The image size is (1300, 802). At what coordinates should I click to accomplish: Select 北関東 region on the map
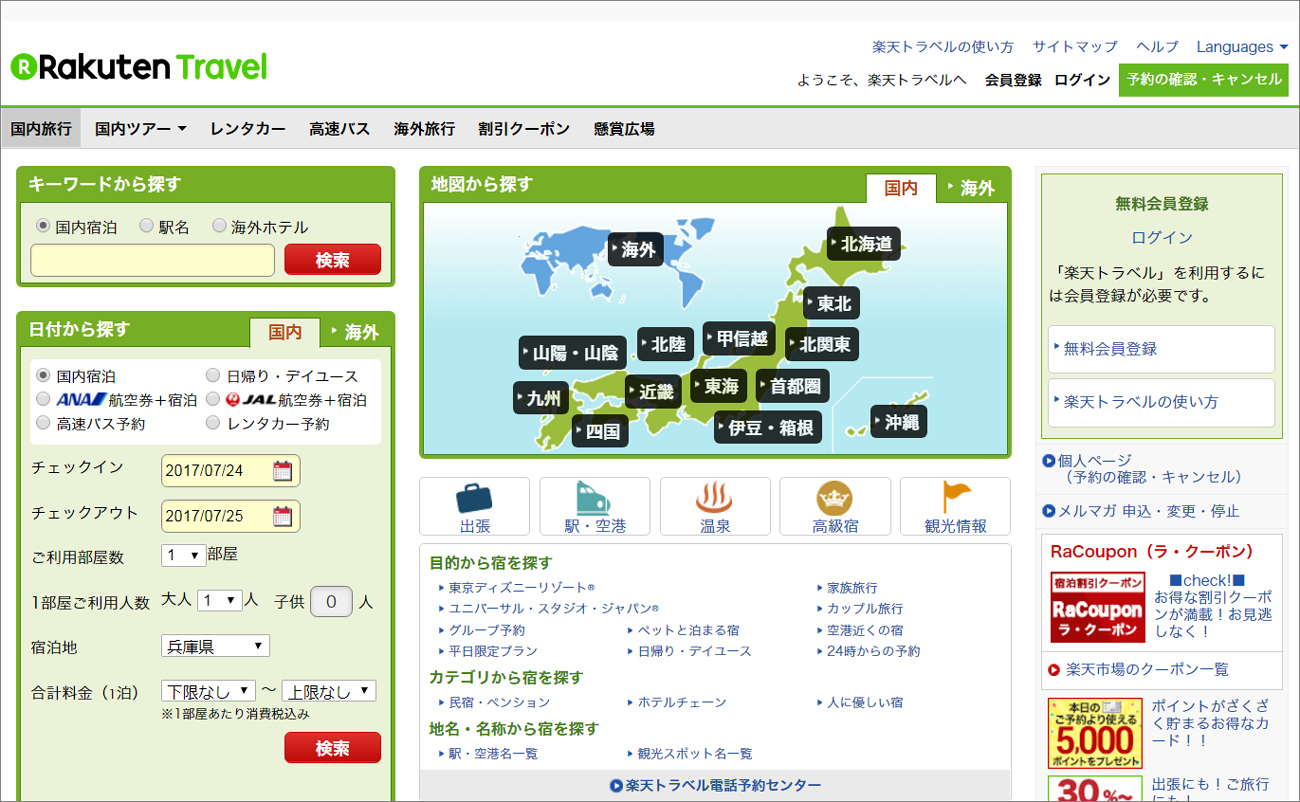click(x=822, y=344)
